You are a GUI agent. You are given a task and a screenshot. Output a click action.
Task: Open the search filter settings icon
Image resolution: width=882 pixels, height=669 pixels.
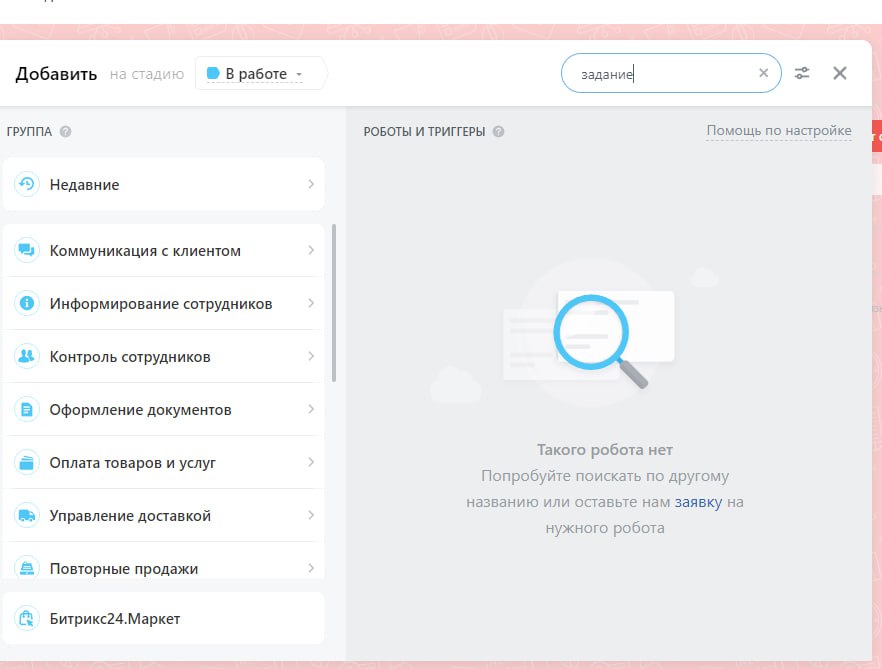[802, 73]
